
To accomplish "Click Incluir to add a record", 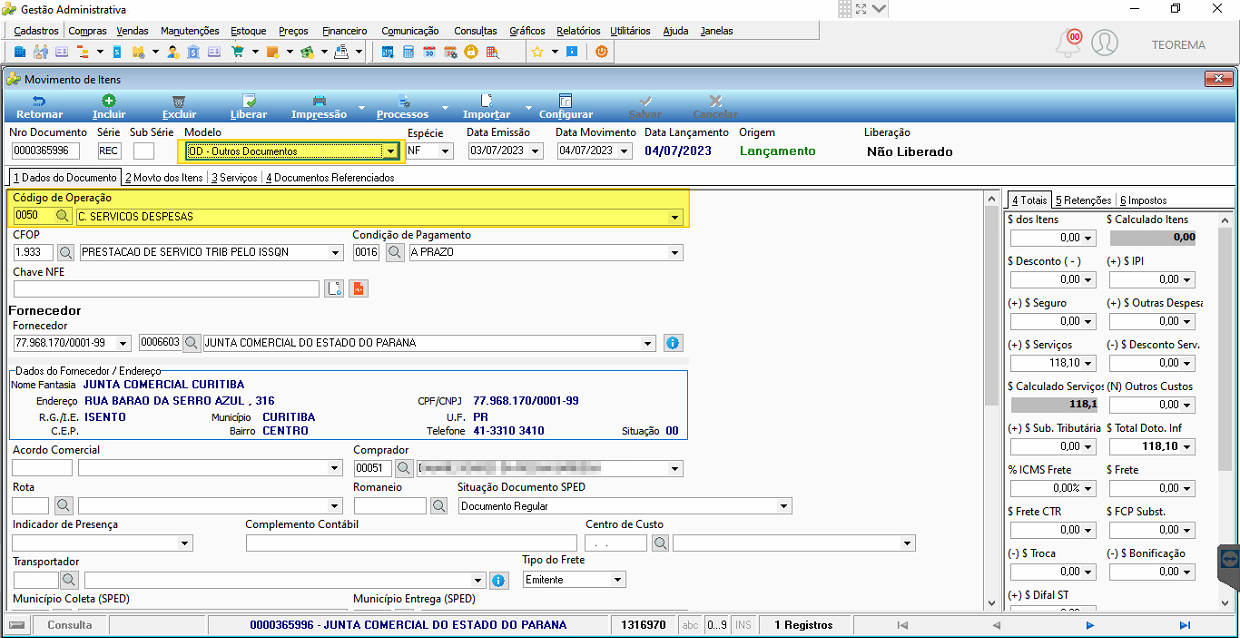I will click(109, 107).
